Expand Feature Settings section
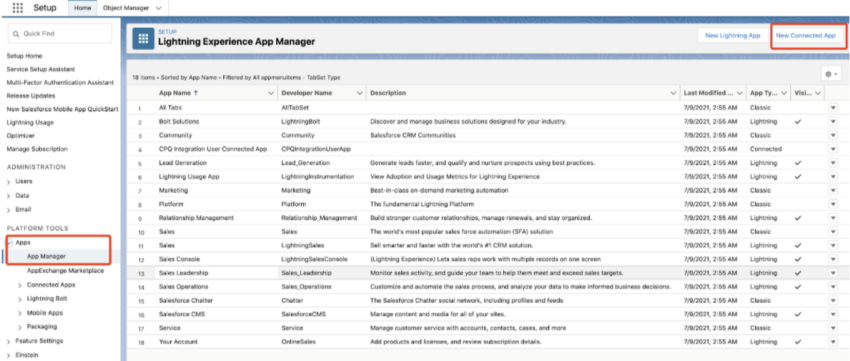The image size is (850, 361). [x=9, y=341]
